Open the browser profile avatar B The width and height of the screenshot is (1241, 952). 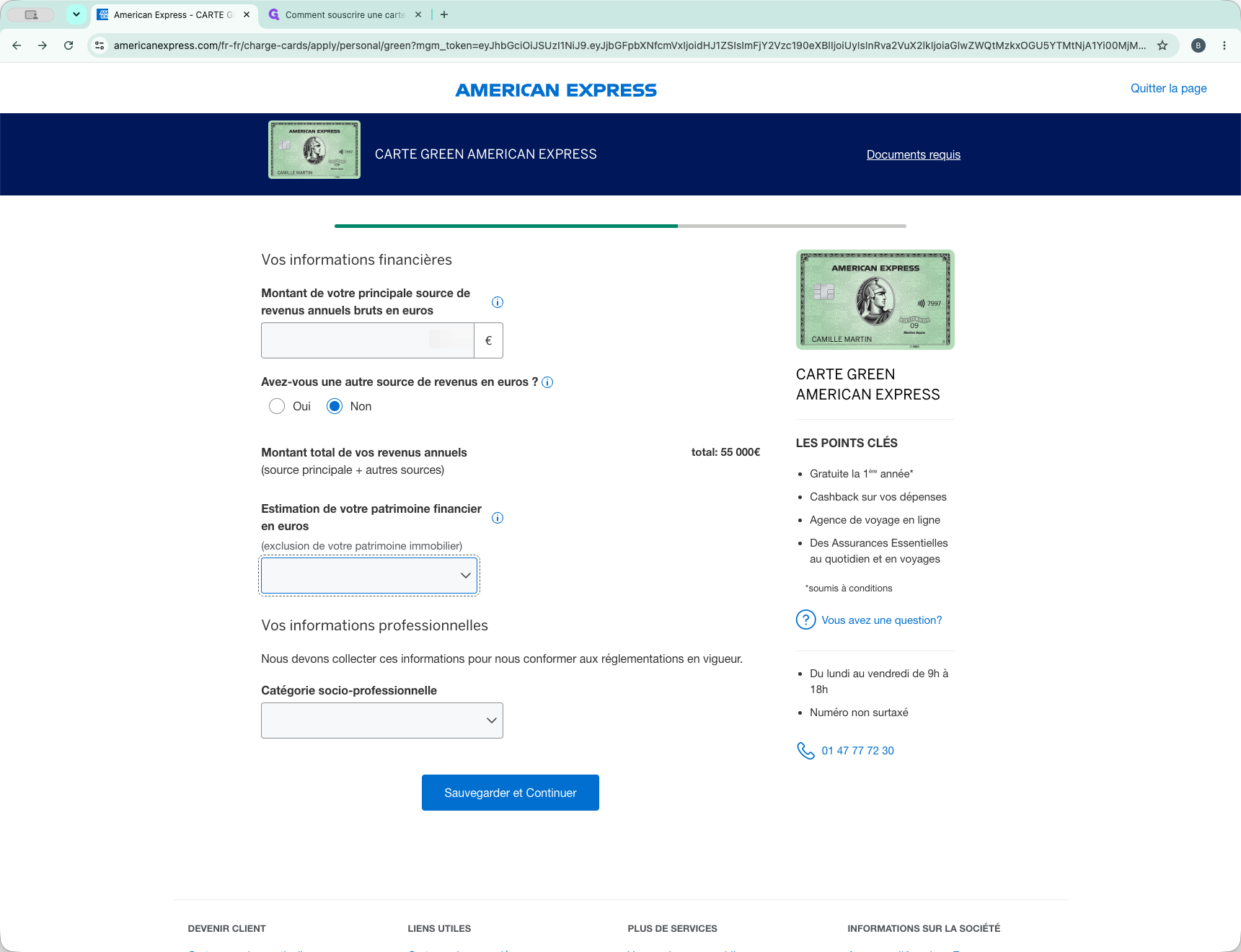[x=1198, y=45]
